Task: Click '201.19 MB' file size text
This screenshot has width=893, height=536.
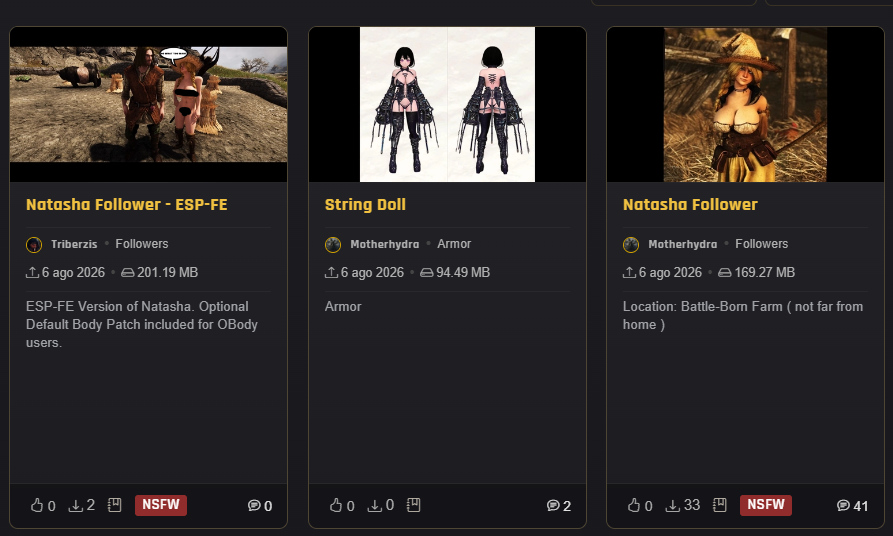Action: (167, 273)
